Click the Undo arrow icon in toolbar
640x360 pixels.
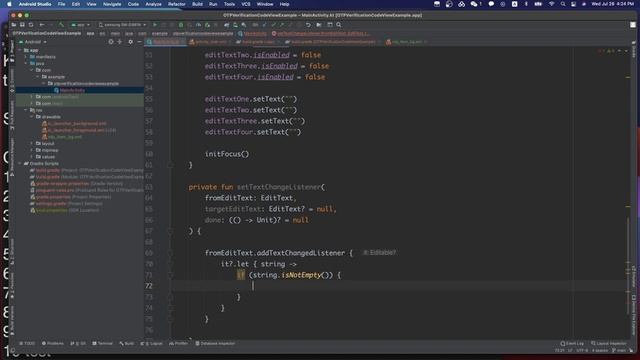(x=308, y=25)
